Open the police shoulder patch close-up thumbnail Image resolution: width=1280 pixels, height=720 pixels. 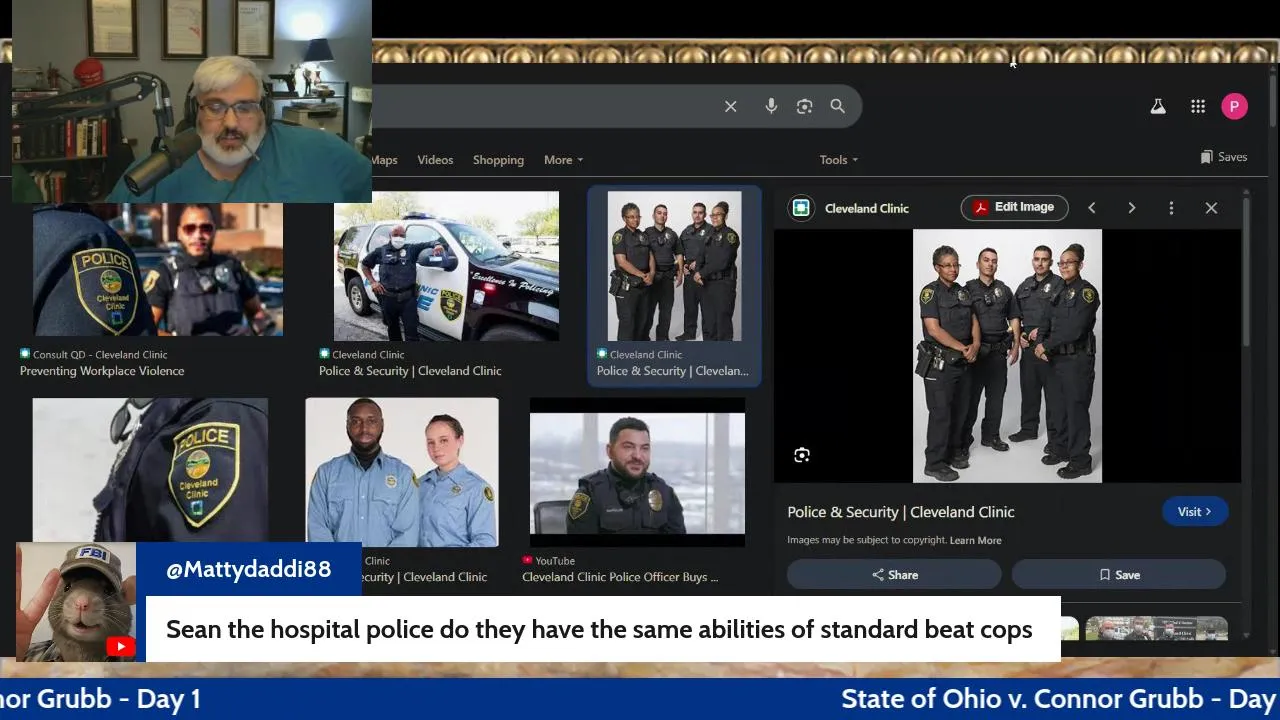pyautogui.click(x=150, y=470)
